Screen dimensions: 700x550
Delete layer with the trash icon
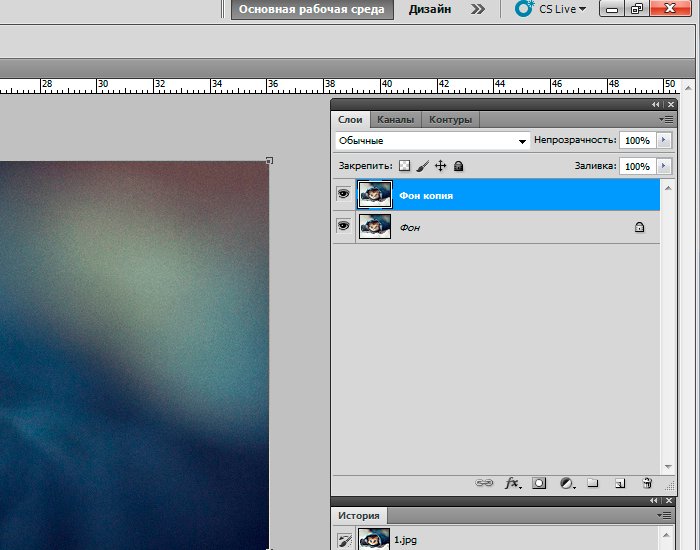point(647,483)
